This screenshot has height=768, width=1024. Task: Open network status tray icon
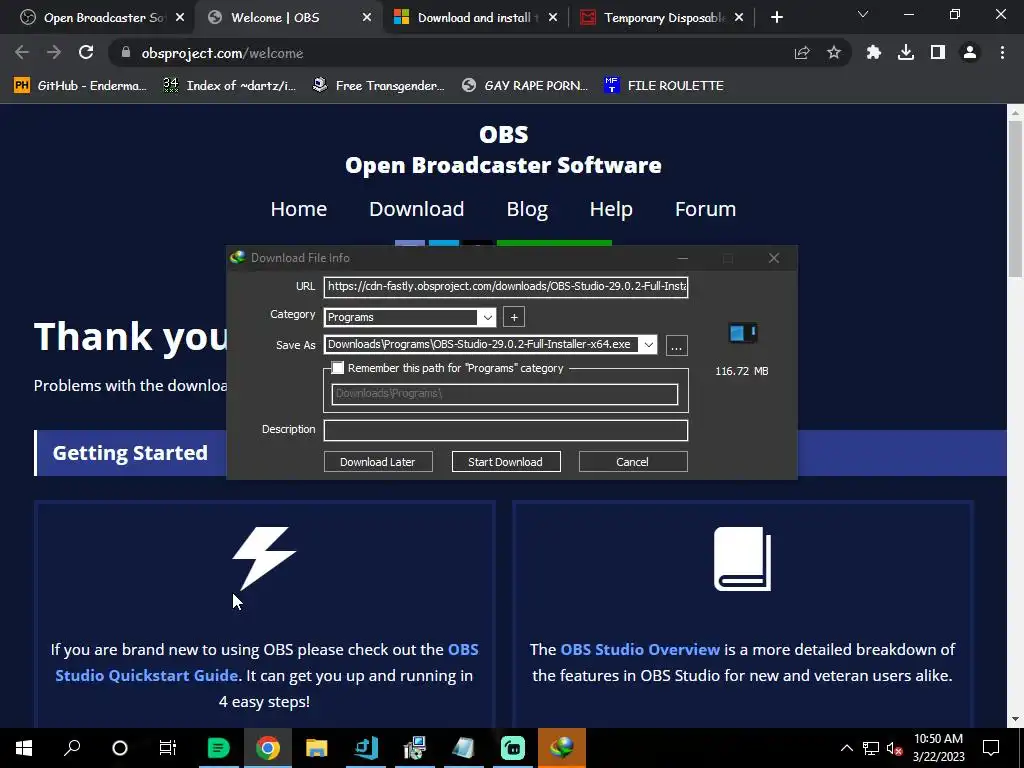871,748
